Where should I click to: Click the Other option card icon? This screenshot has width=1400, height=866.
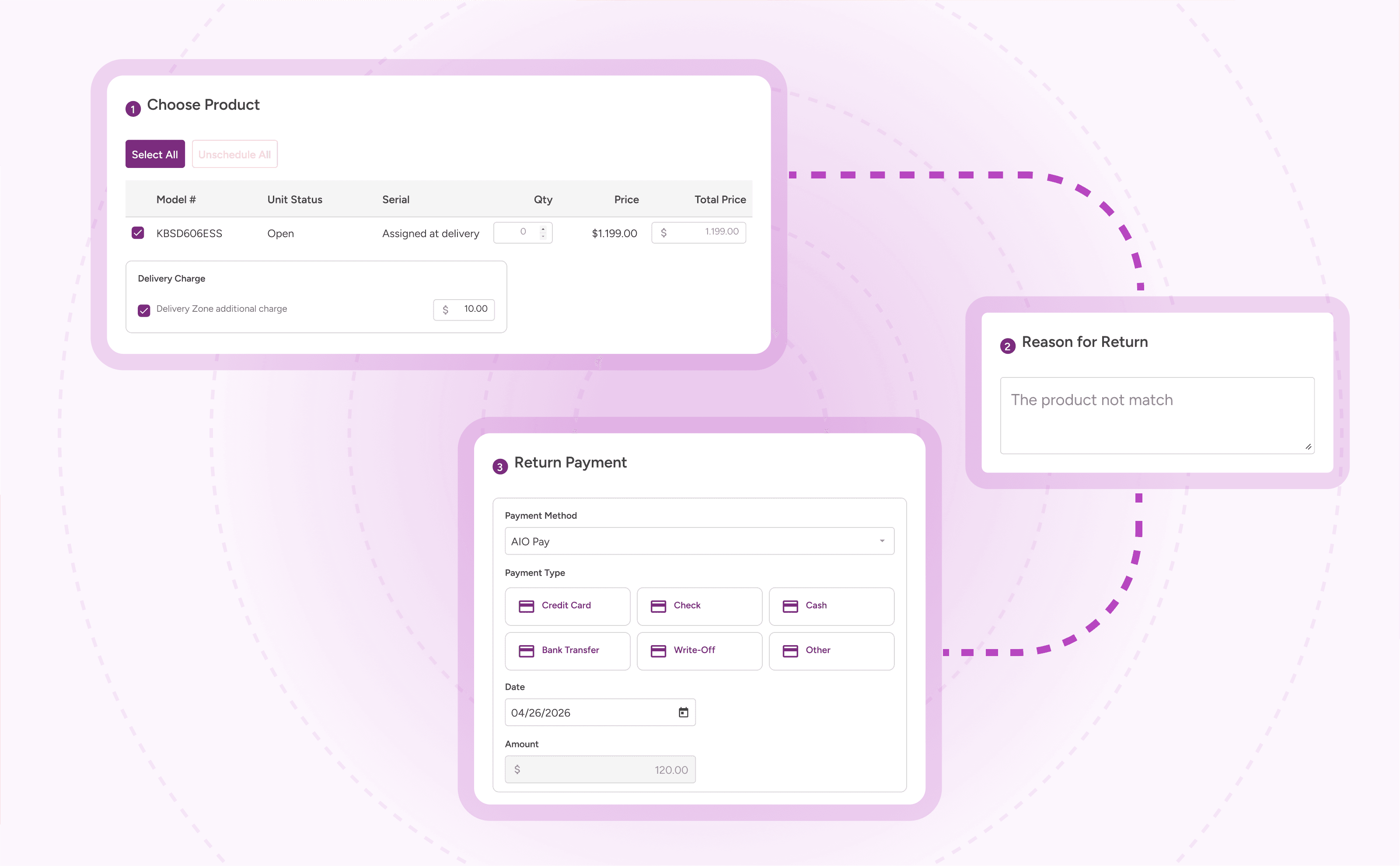pos(790,651)
